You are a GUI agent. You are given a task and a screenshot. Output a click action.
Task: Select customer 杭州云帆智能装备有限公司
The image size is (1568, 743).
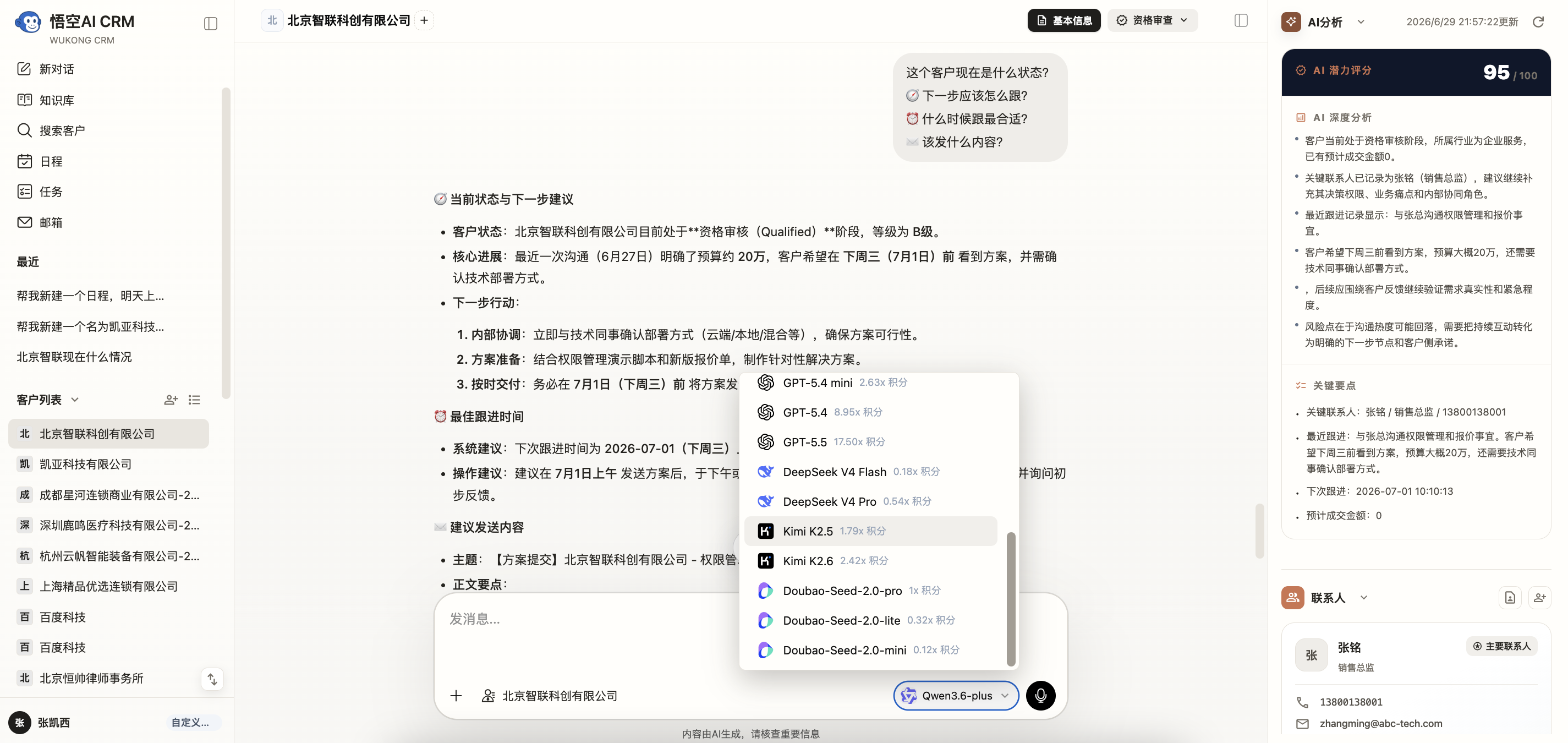(x=108, y=556)
